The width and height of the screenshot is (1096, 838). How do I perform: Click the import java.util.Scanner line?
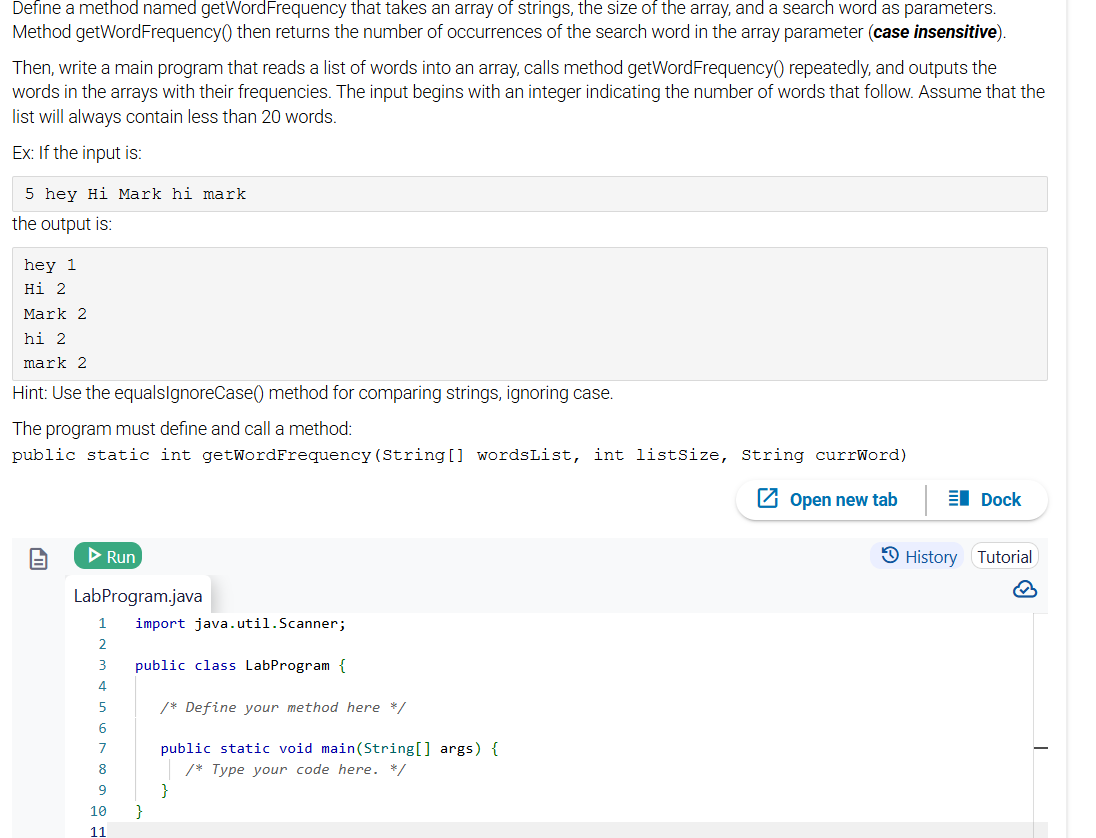point(240,622)
